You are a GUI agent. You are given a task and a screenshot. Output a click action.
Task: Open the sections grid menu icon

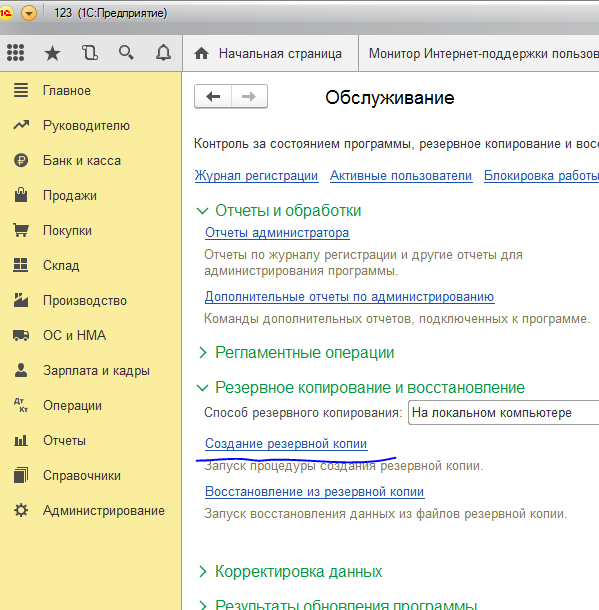pyautogui.click(x=16, y=53)
